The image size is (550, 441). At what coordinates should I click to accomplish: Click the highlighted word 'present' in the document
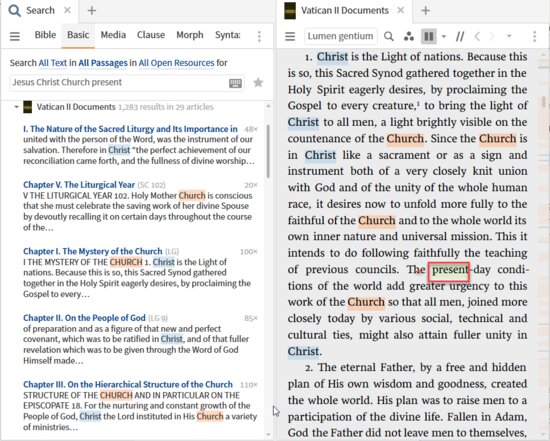[x=449, y=271]
